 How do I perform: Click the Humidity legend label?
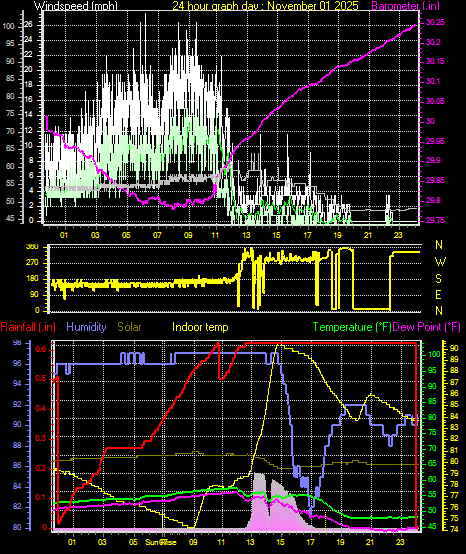pos(86,327)
